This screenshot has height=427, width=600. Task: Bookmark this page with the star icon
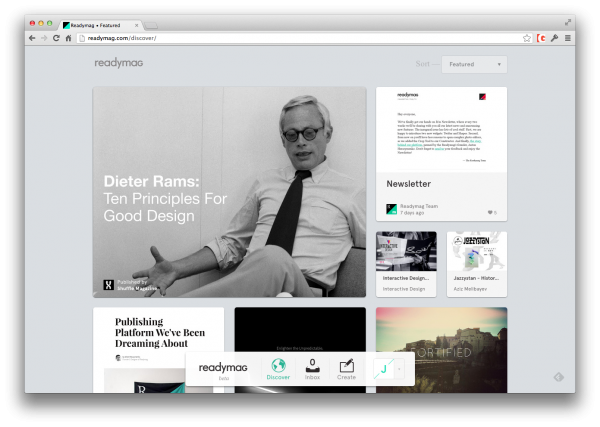[x=527, y=38]
